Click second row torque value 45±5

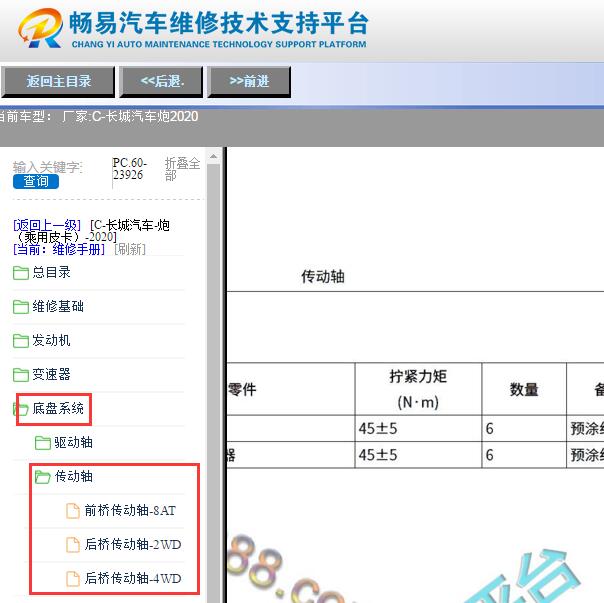(378, 455)
